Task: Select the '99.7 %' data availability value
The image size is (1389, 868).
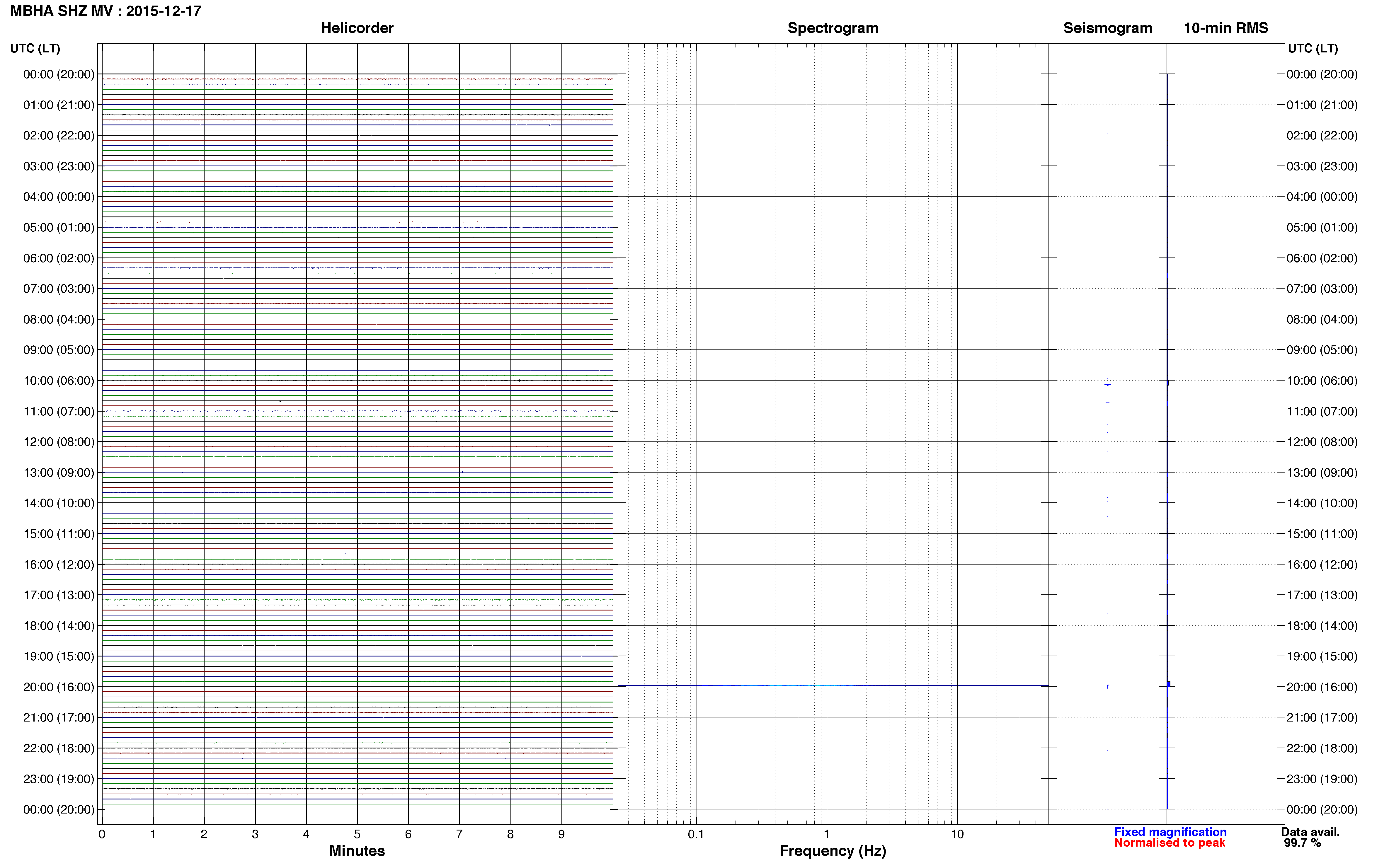Action: point(1302,843)
